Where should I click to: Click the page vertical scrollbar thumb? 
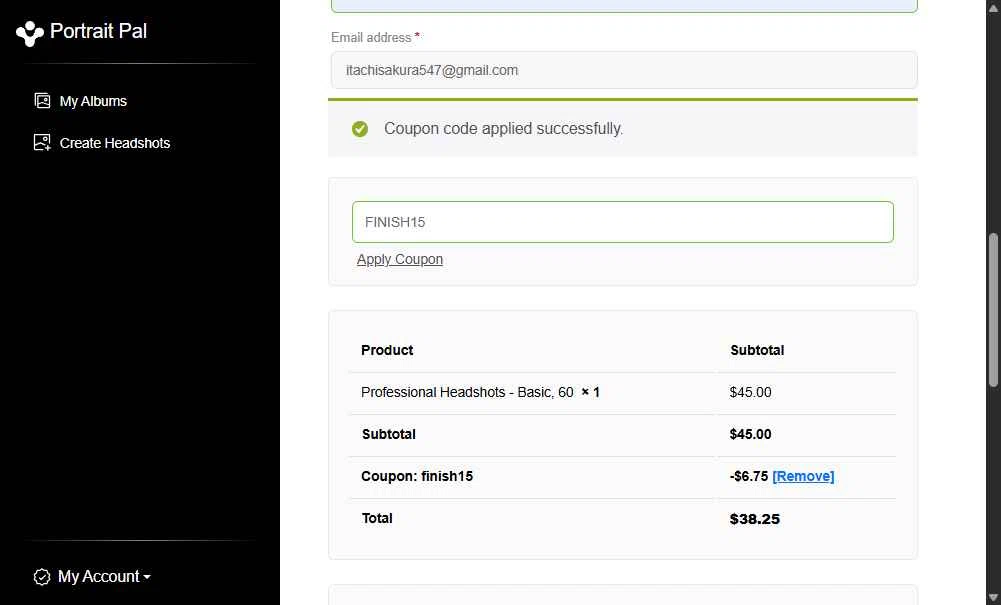(x=993, y=310)
